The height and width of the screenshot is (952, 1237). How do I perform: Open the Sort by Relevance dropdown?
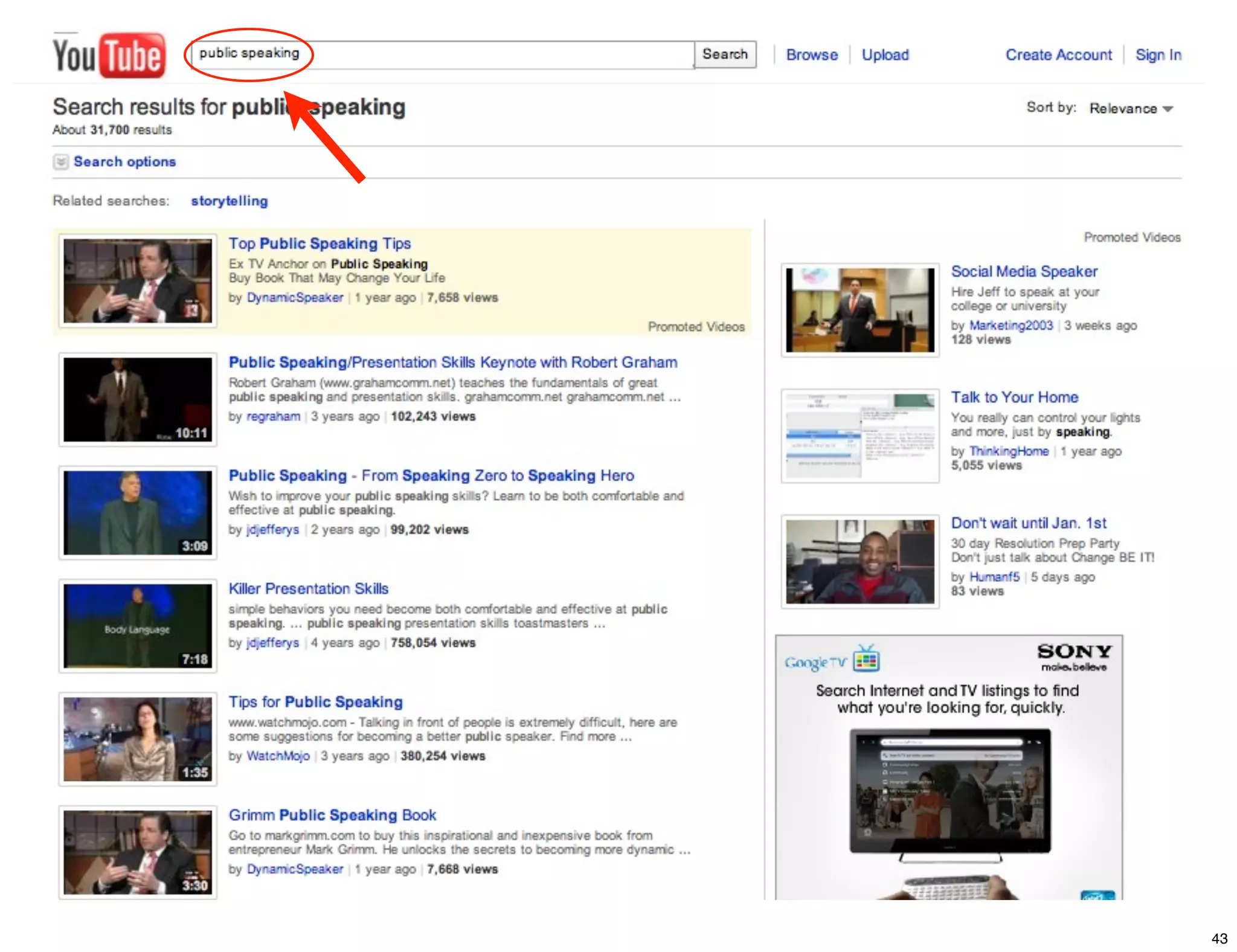point(1131,109)
